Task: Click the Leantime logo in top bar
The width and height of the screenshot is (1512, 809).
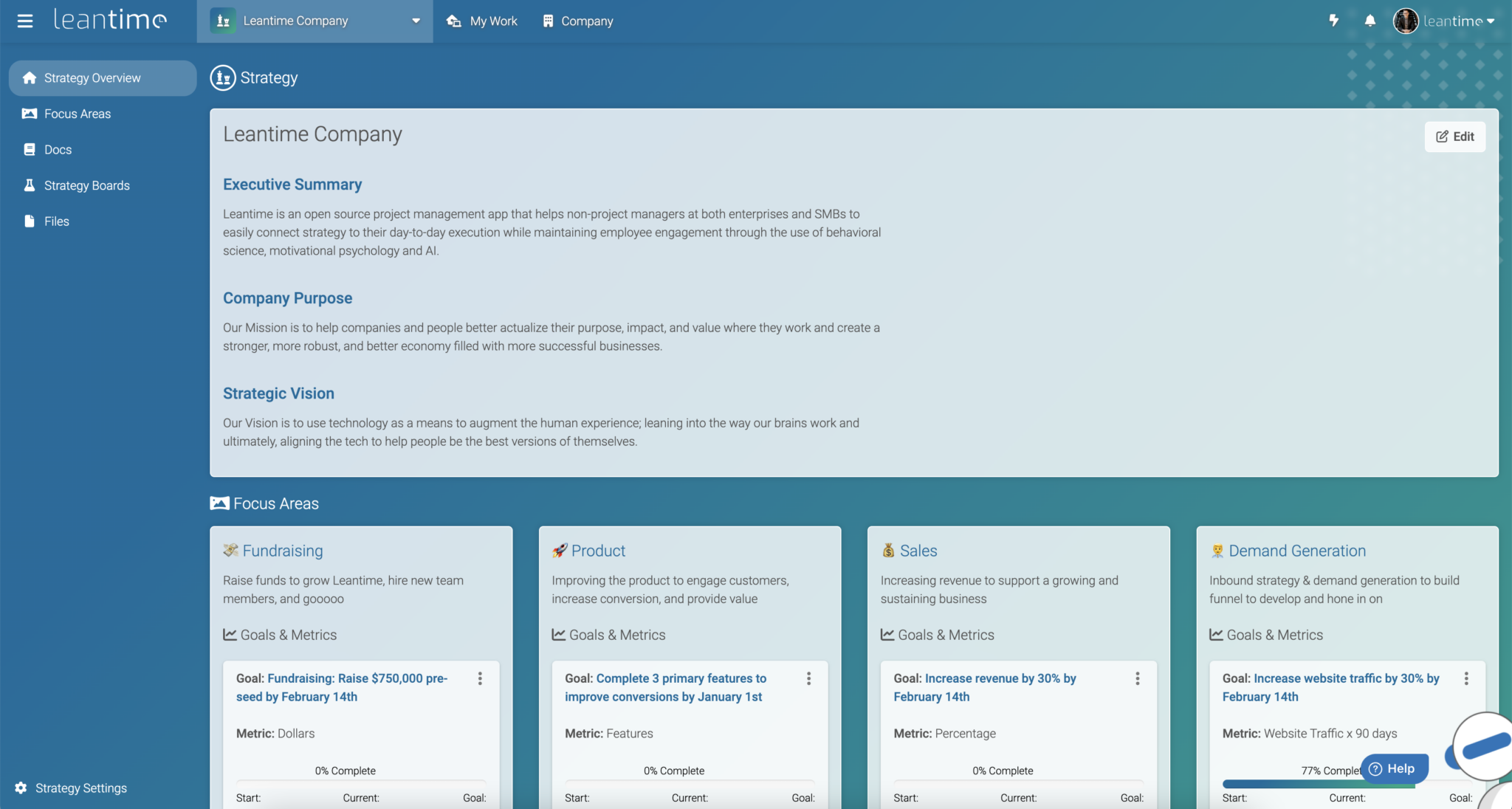Action: click(x=109, y=21)
